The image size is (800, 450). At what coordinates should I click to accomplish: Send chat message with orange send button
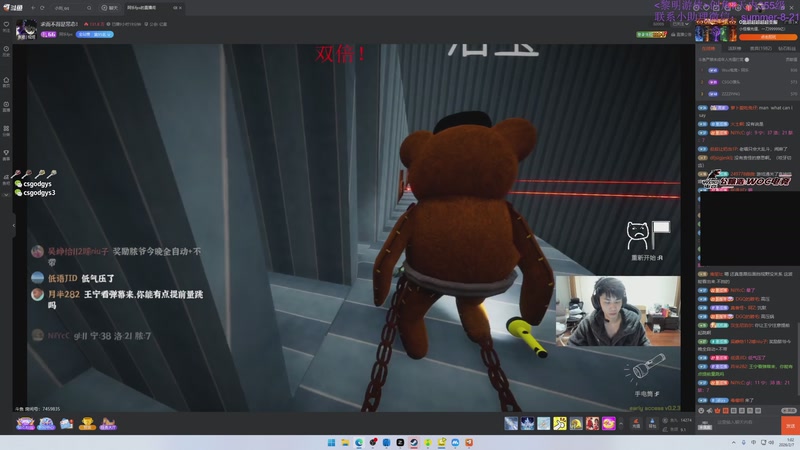[790, 426]
